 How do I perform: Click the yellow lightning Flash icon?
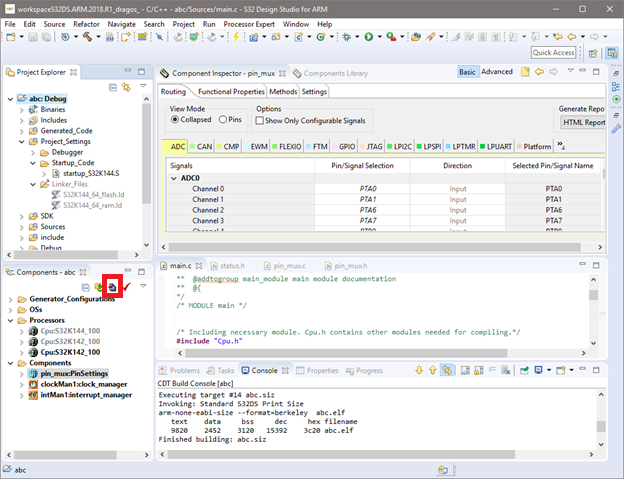[236, 37]
